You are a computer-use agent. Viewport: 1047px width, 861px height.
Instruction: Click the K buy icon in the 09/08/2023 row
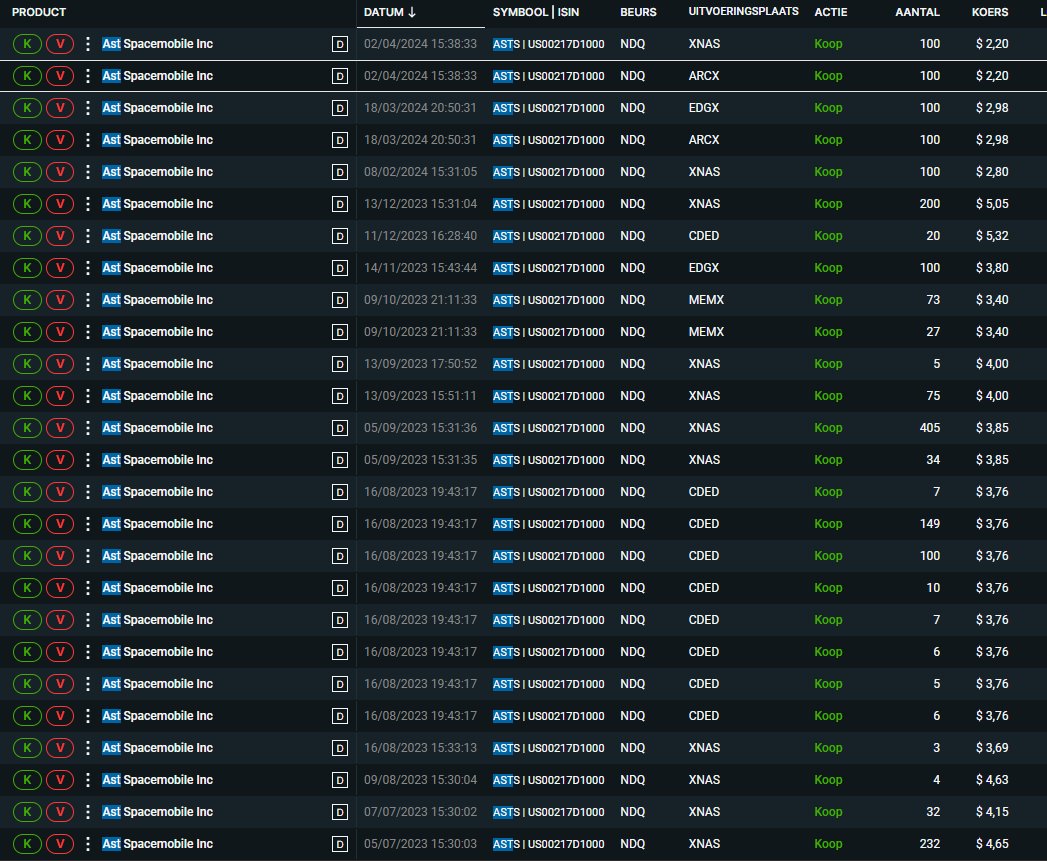(x=27, y=780)
